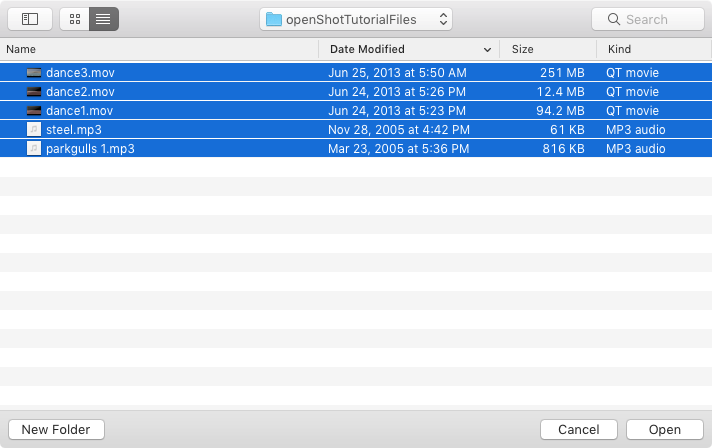Click QT movie kind for dance1.mov

point(632,111)
